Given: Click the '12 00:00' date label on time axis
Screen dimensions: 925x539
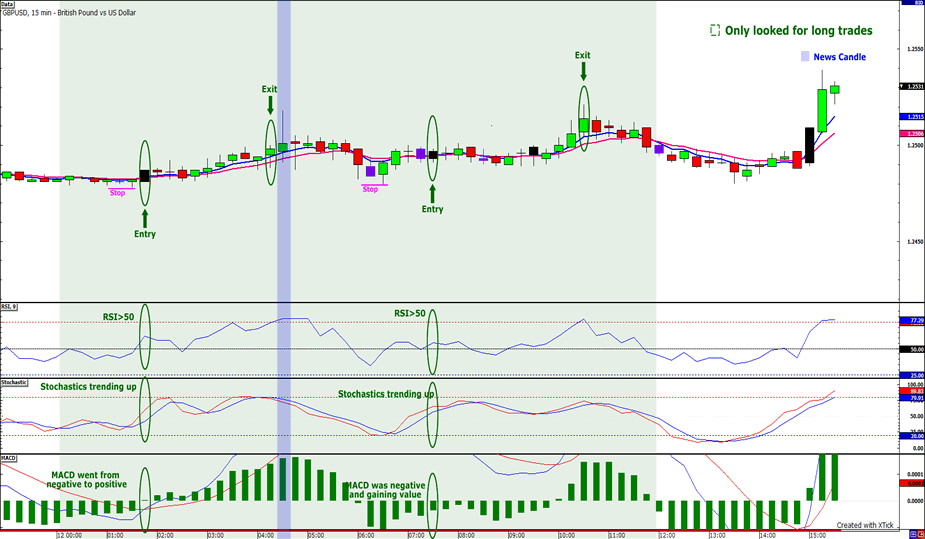Looking at the screenshot, I should 69,535.
